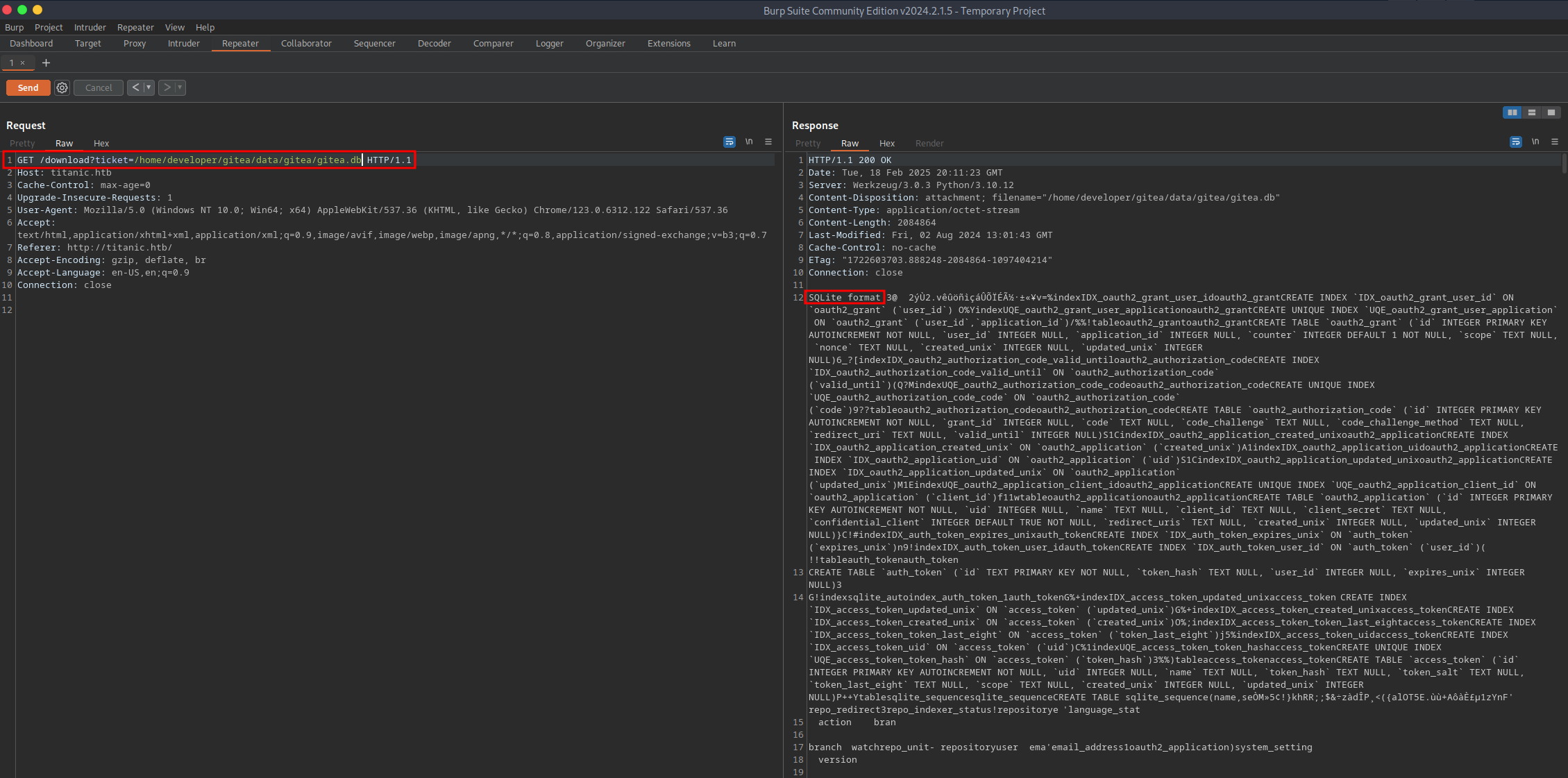Open the Project menu
Screen dimensions: 1568x778
[x=49, y=27]
